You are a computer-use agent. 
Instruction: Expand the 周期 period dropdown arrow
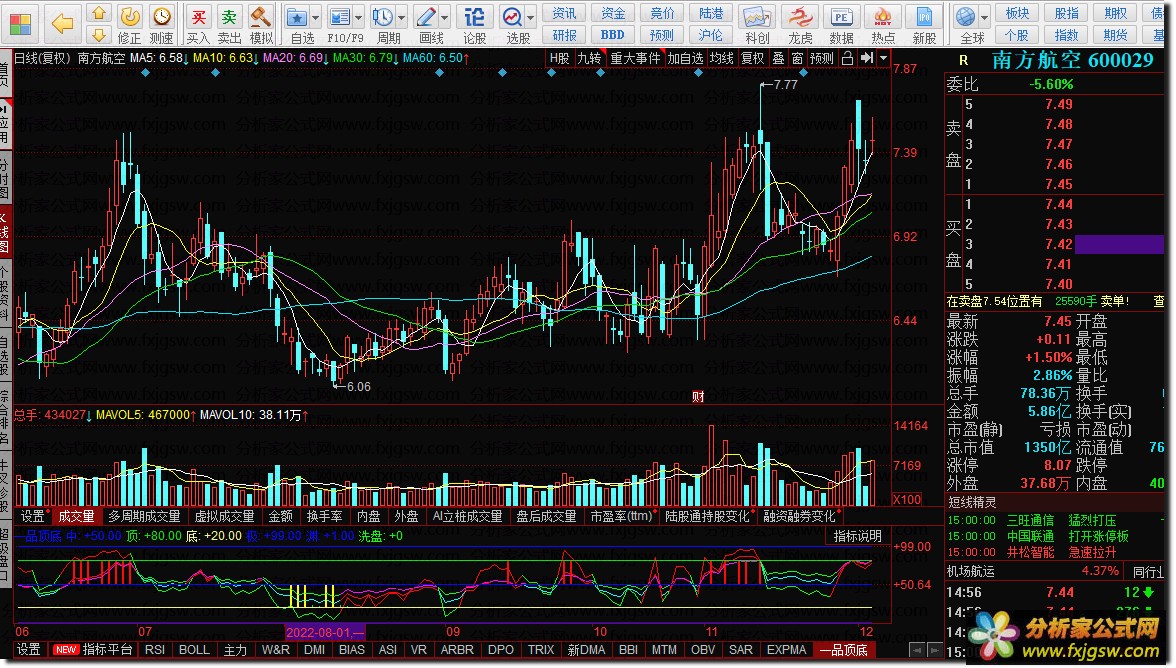(402, 18)
